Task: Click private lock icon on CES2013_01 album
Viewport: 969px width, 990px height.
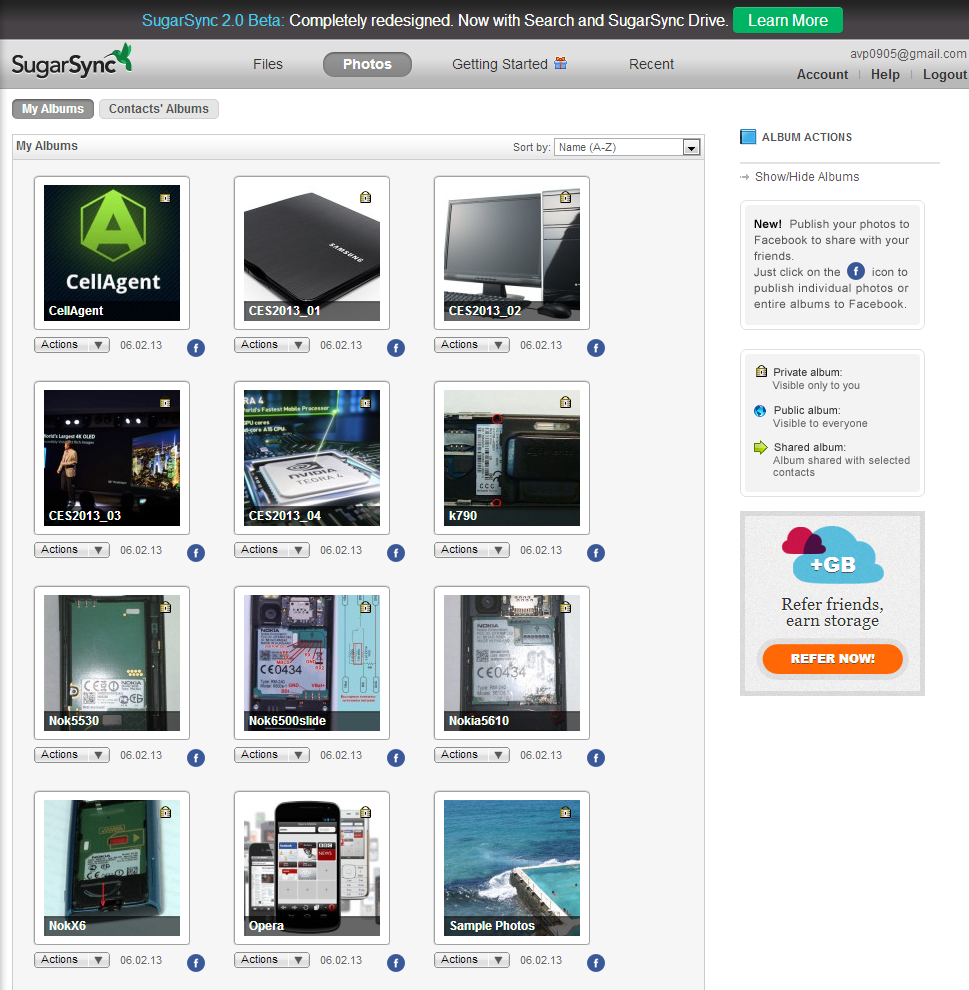Action: (x=366, y=198)
